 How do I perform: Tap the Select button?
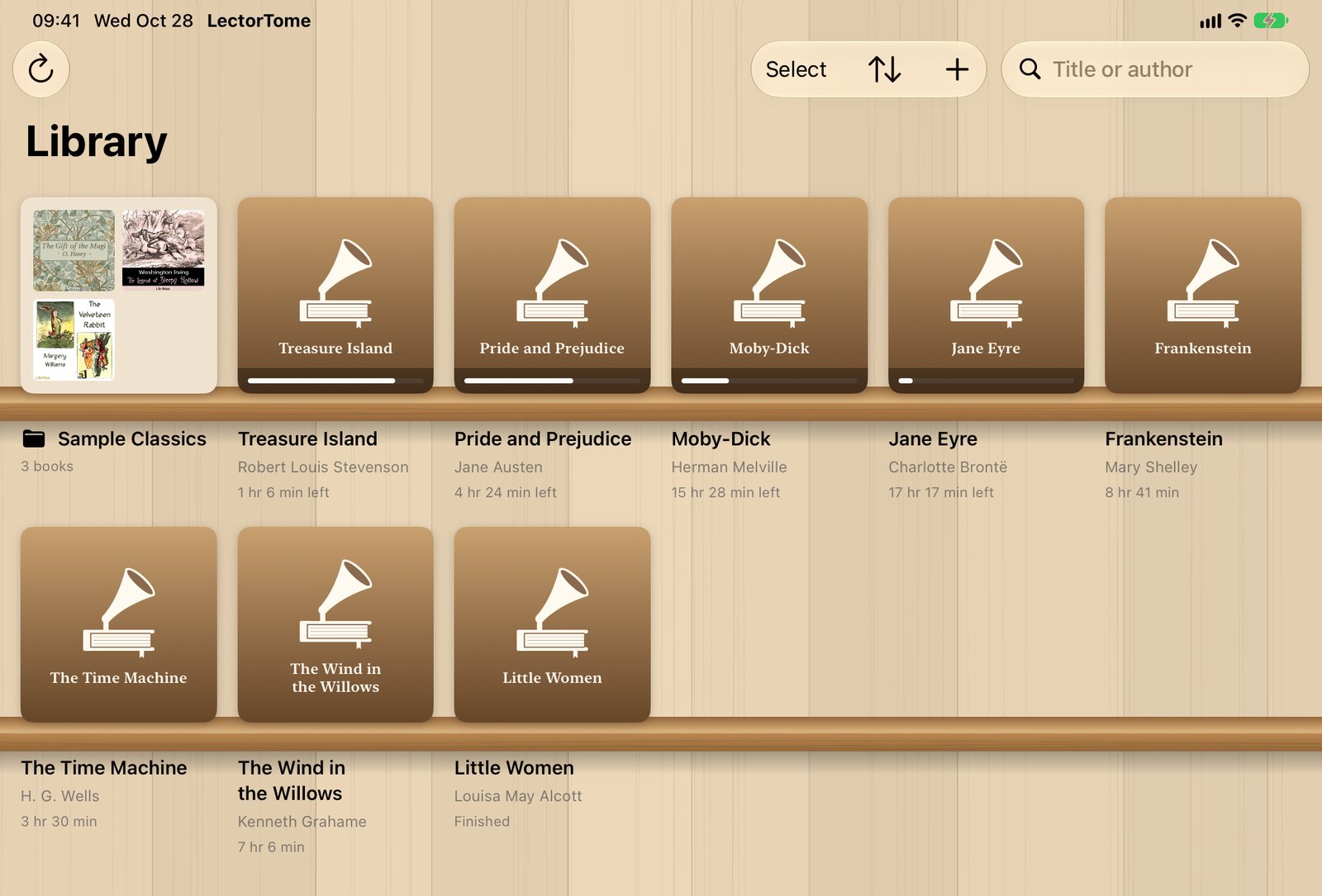click(796, 69)
